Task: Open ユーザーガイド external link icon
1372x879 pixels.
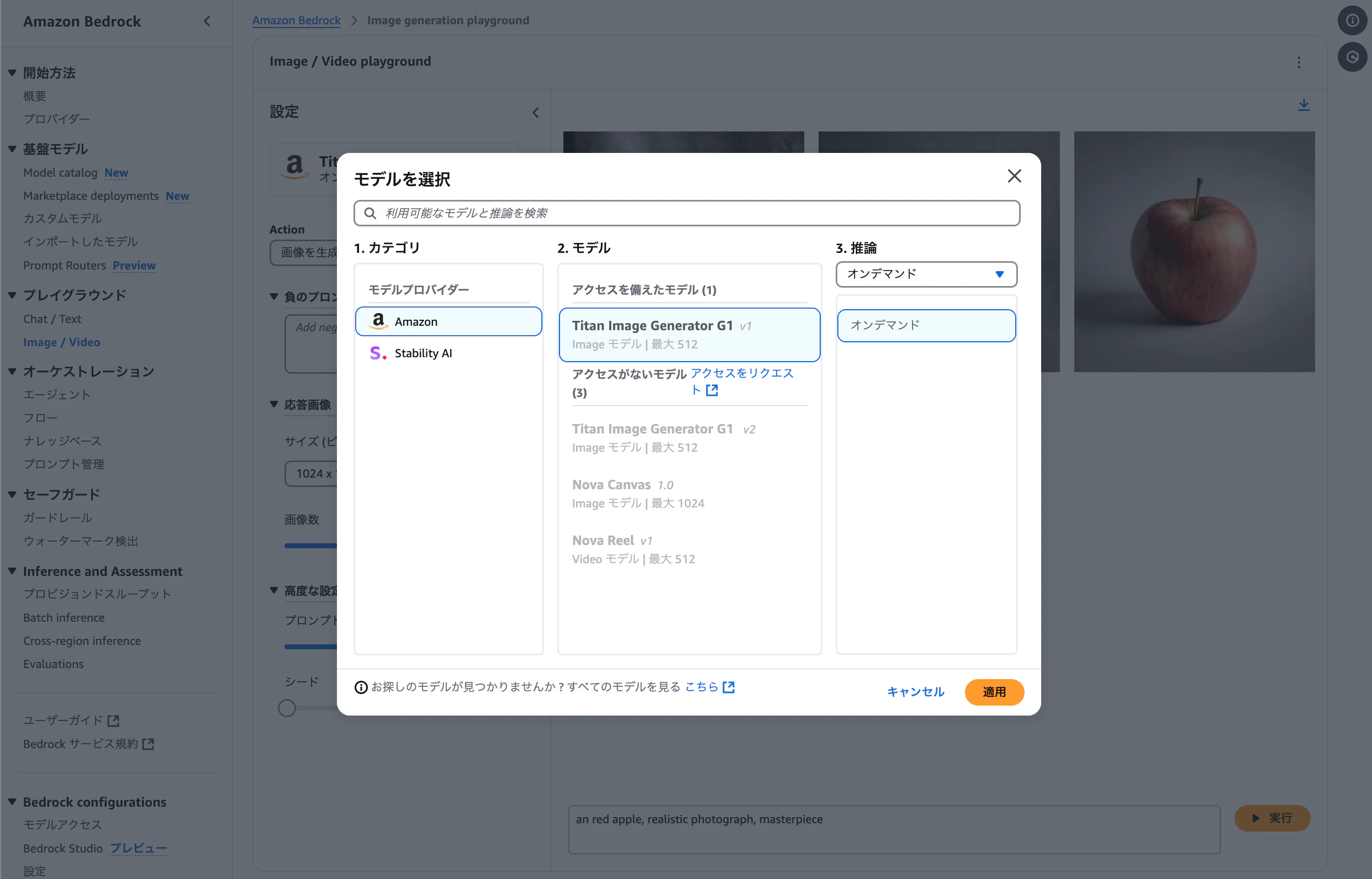Action: point(114,721)
